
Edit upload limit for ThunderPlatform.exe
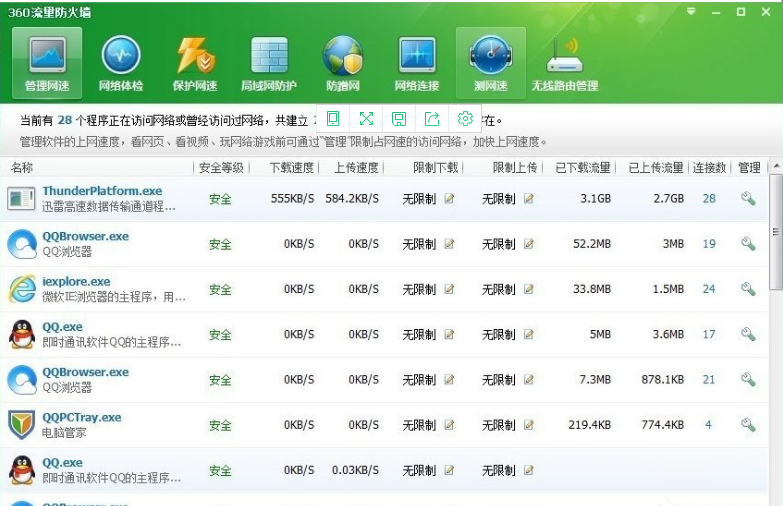[x=528, y=198]
